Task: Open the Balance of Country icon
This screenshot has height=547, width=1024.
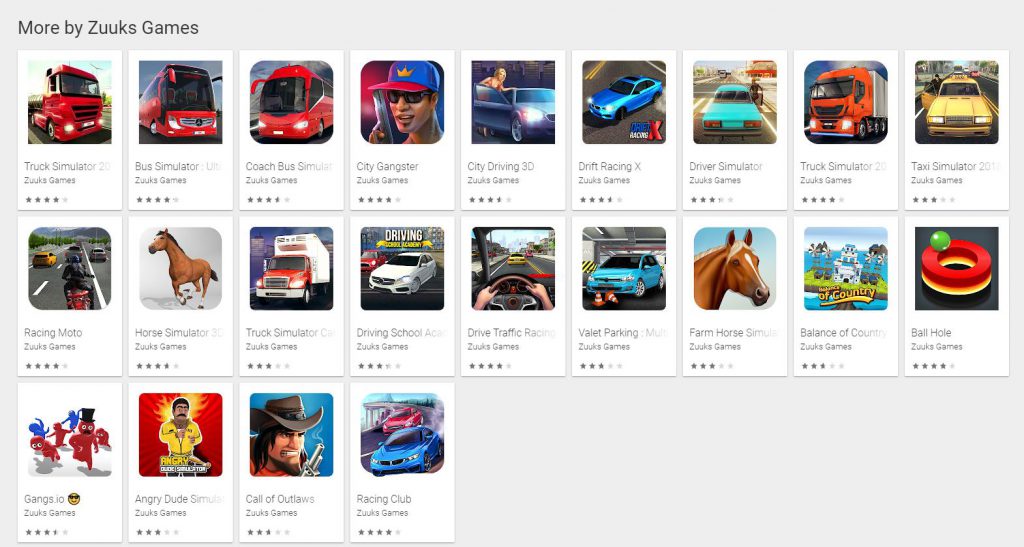Action: coord(846,268)
